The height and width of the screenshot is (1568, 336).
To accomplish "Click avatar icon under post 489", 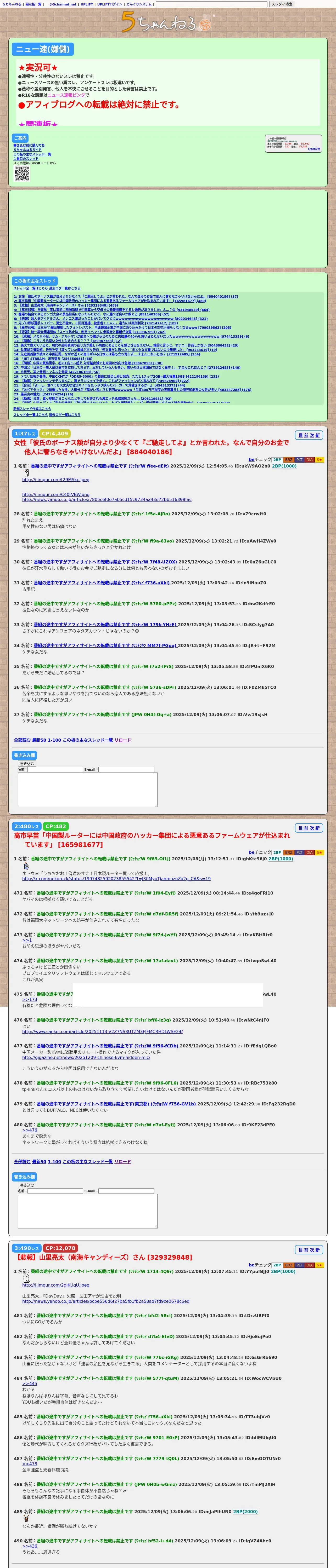I will (26, 1518).
